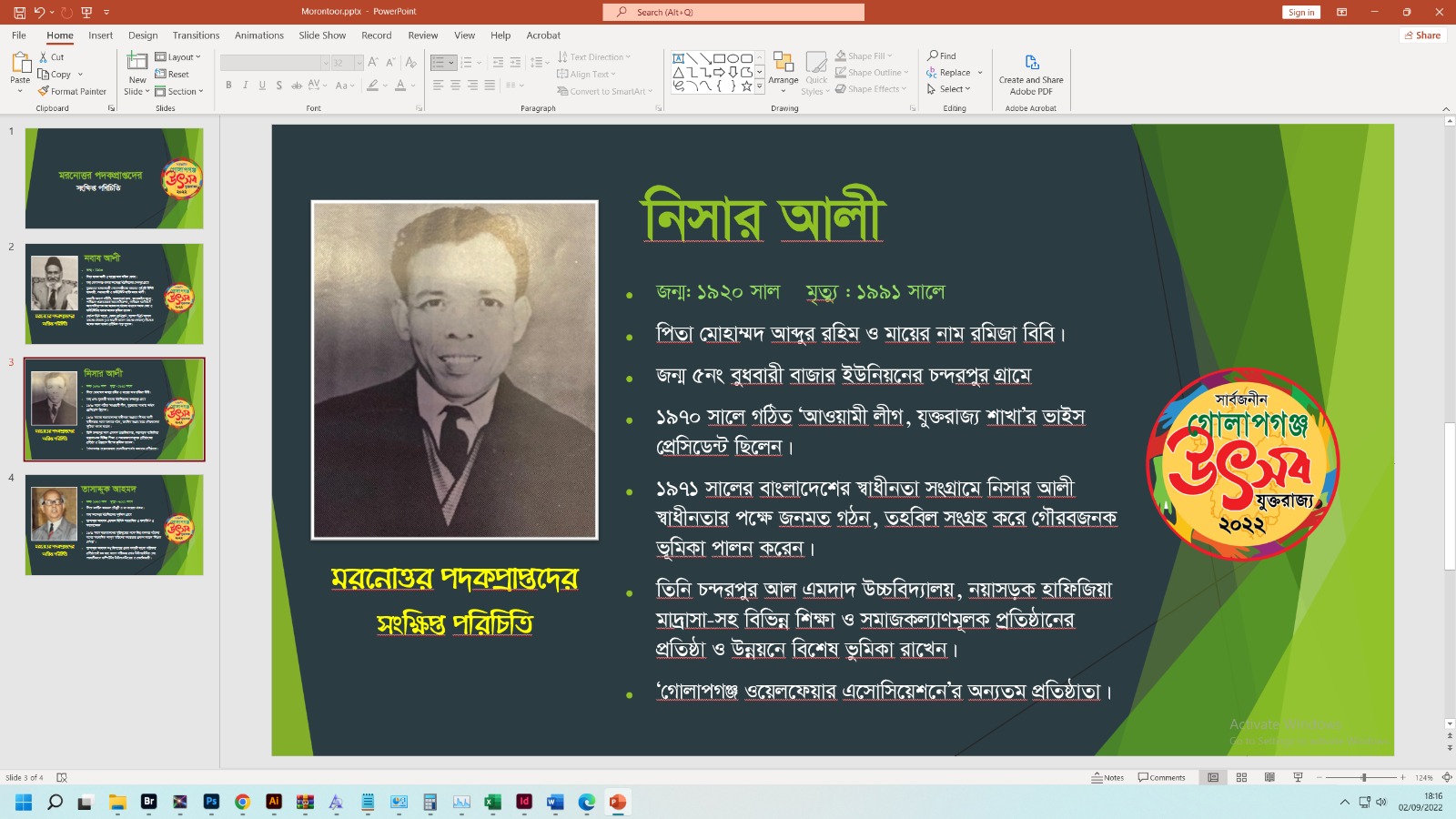Viewport: 1456px width, 819px height.
Task: Open the Transitions ribbon tab
Action: coord(196,35)
